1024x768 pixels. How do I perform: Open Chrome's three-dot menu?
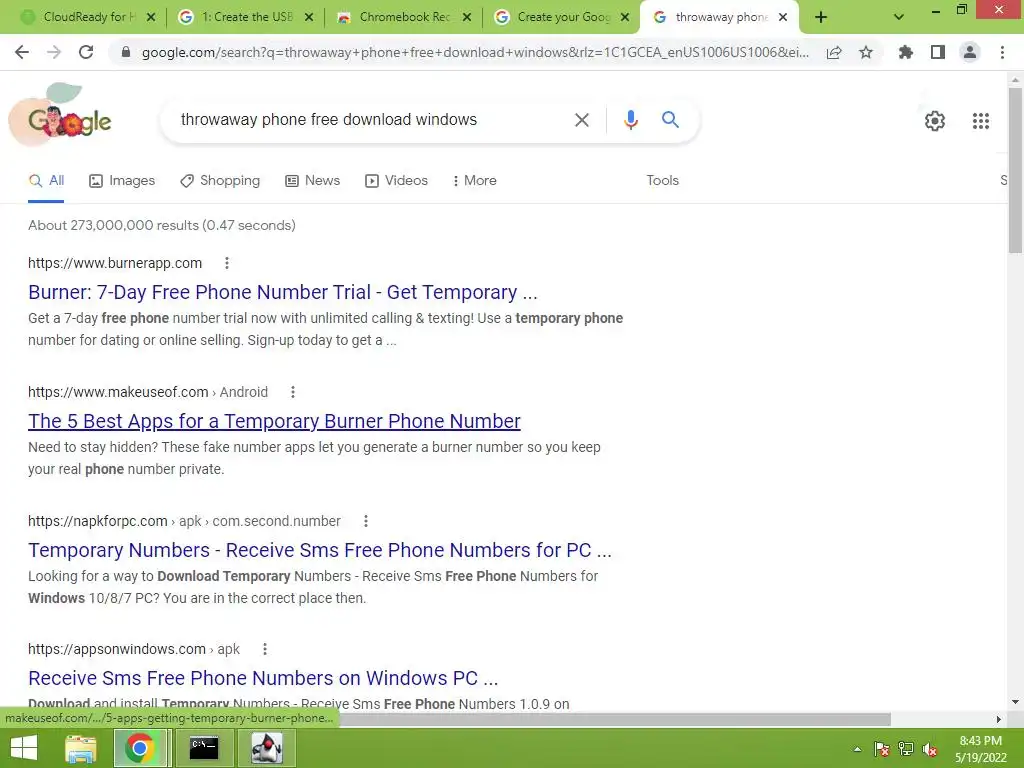pos(1002,52)
